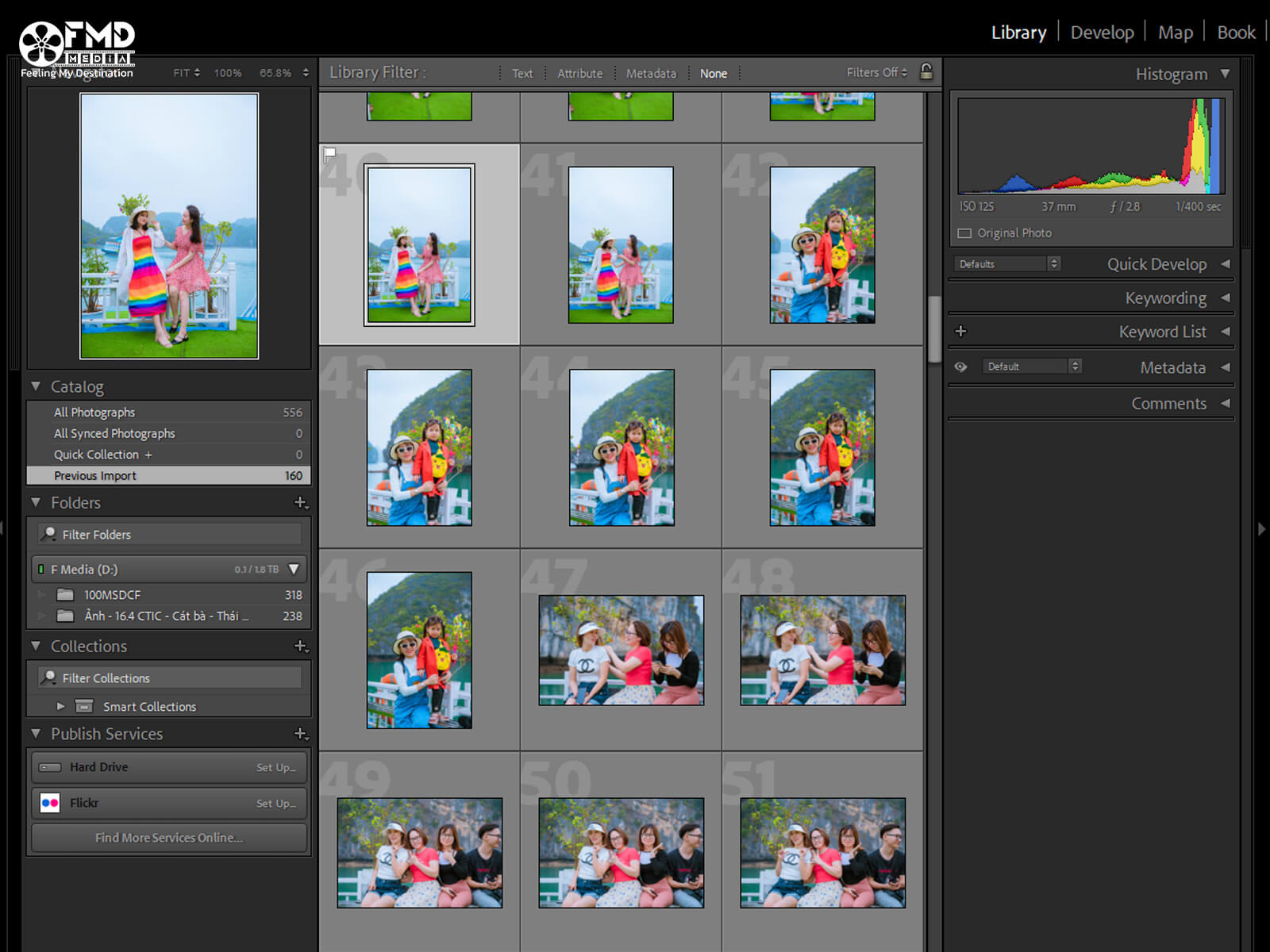Click Set Up for Flickr
Image resolution: width=1270 pixels, height=952 pixels.
click(x=276, y=803)
